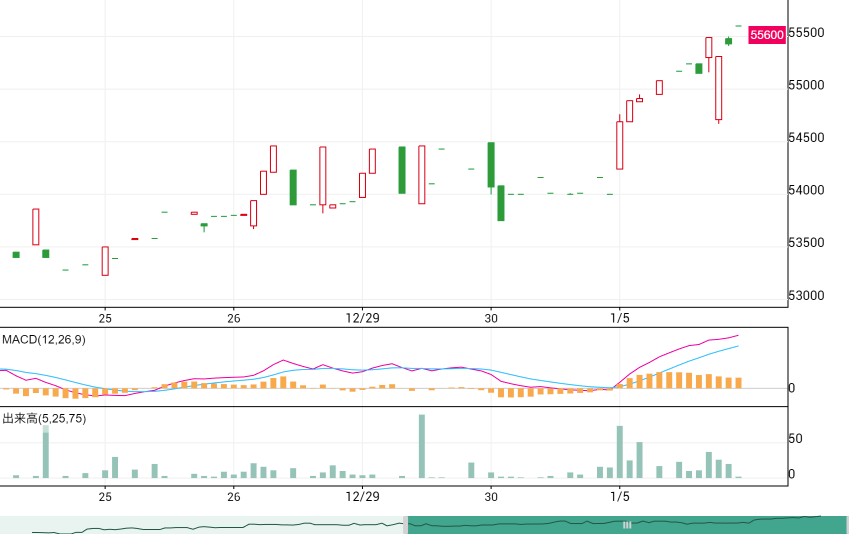The height and width of the screenshot is (554, 865).
Task: Click the unselected left part of navigator
Action: (201, 525)
